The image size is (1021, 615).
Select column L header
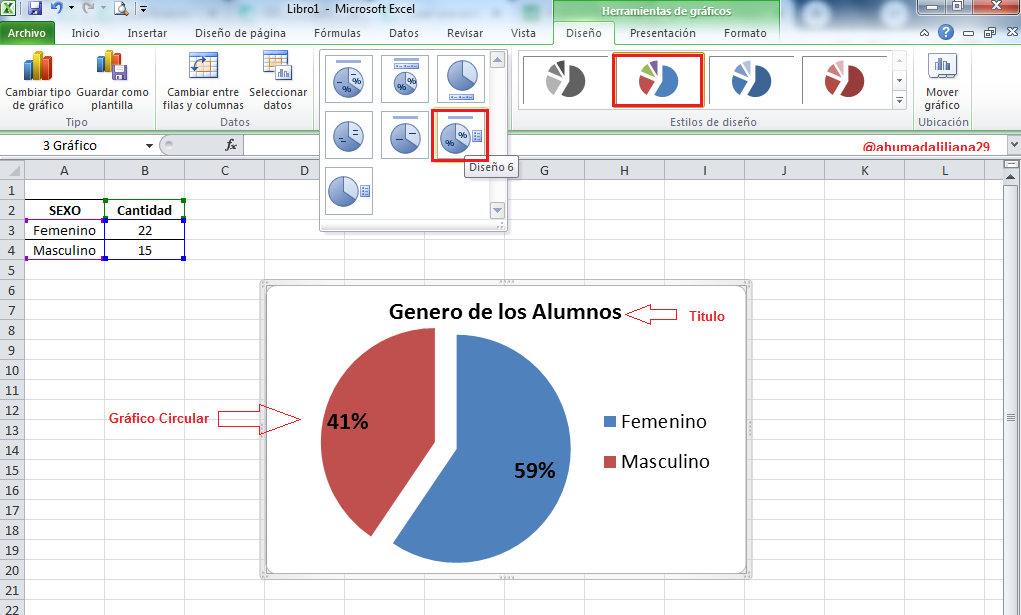pyautogui.click(x=945, y=170)
